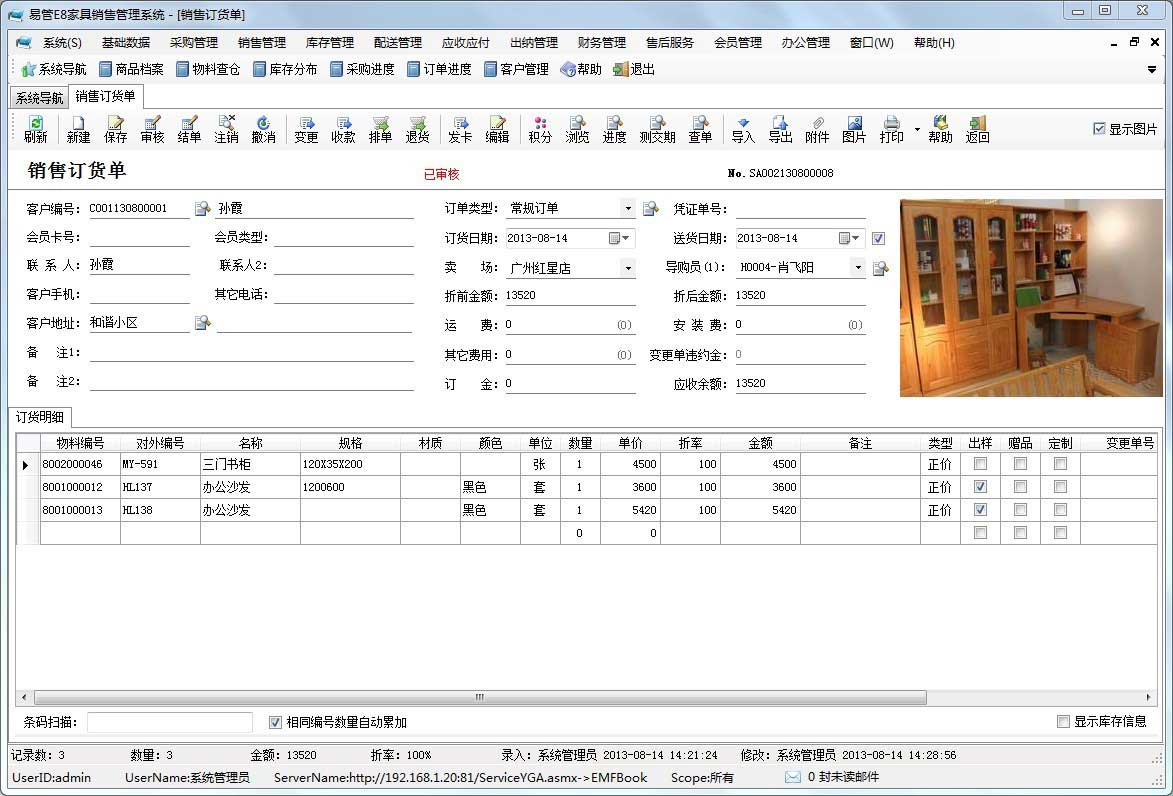Toggle 相同编号数量自动累加 checkbox
The height and width of the screenshot is (796, 1173).
click(275, 722)
